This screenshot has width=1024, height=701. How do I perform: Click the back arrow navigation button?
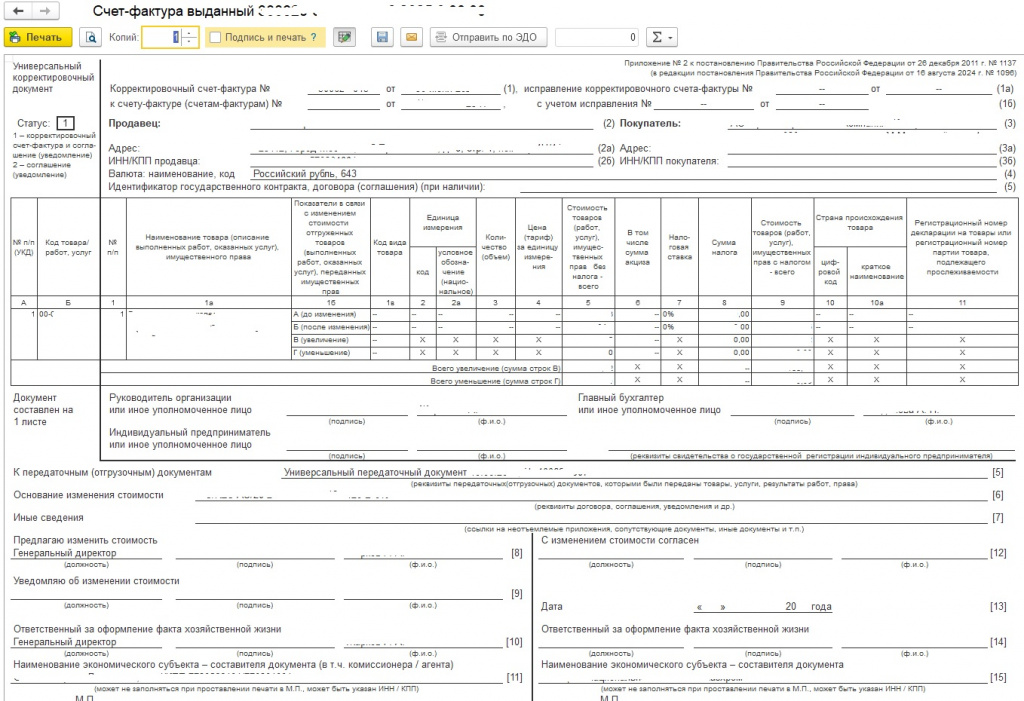tap(18, 11)
